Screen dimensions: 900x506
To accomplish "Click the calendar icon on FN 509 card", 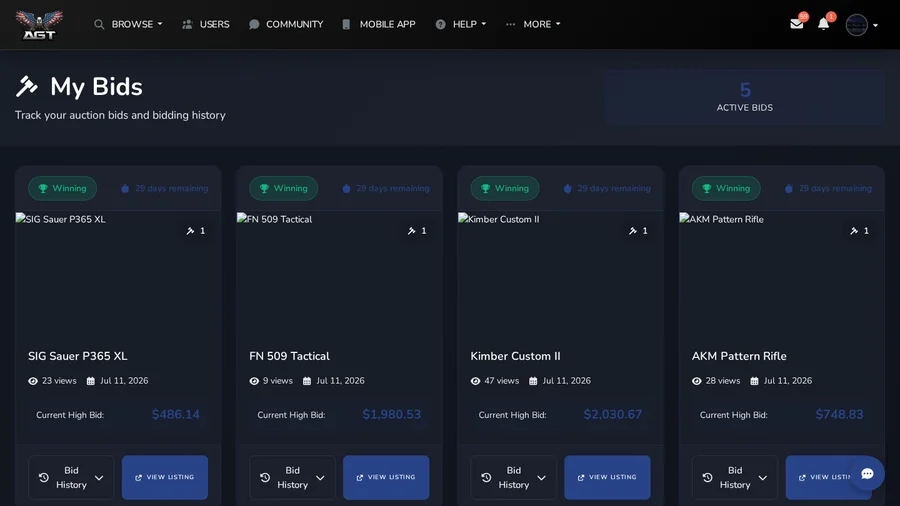I will [307, 381].
